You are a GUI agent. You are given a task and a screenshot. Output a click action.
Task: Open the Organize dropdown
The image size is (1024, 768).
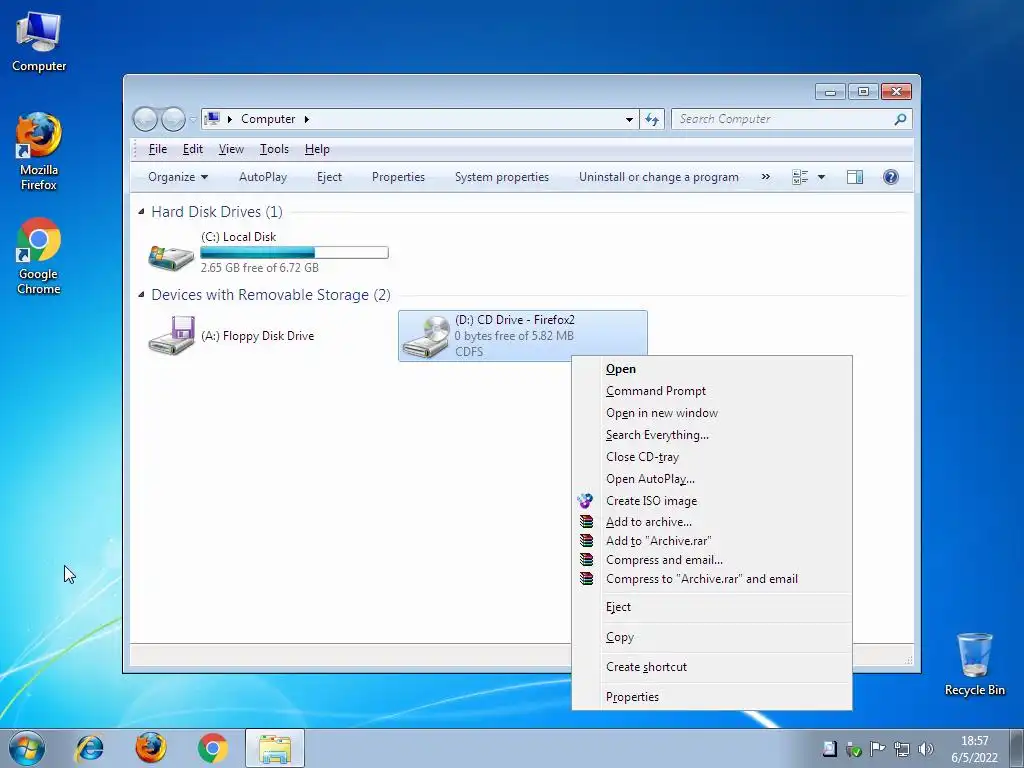tap(178, 177)
